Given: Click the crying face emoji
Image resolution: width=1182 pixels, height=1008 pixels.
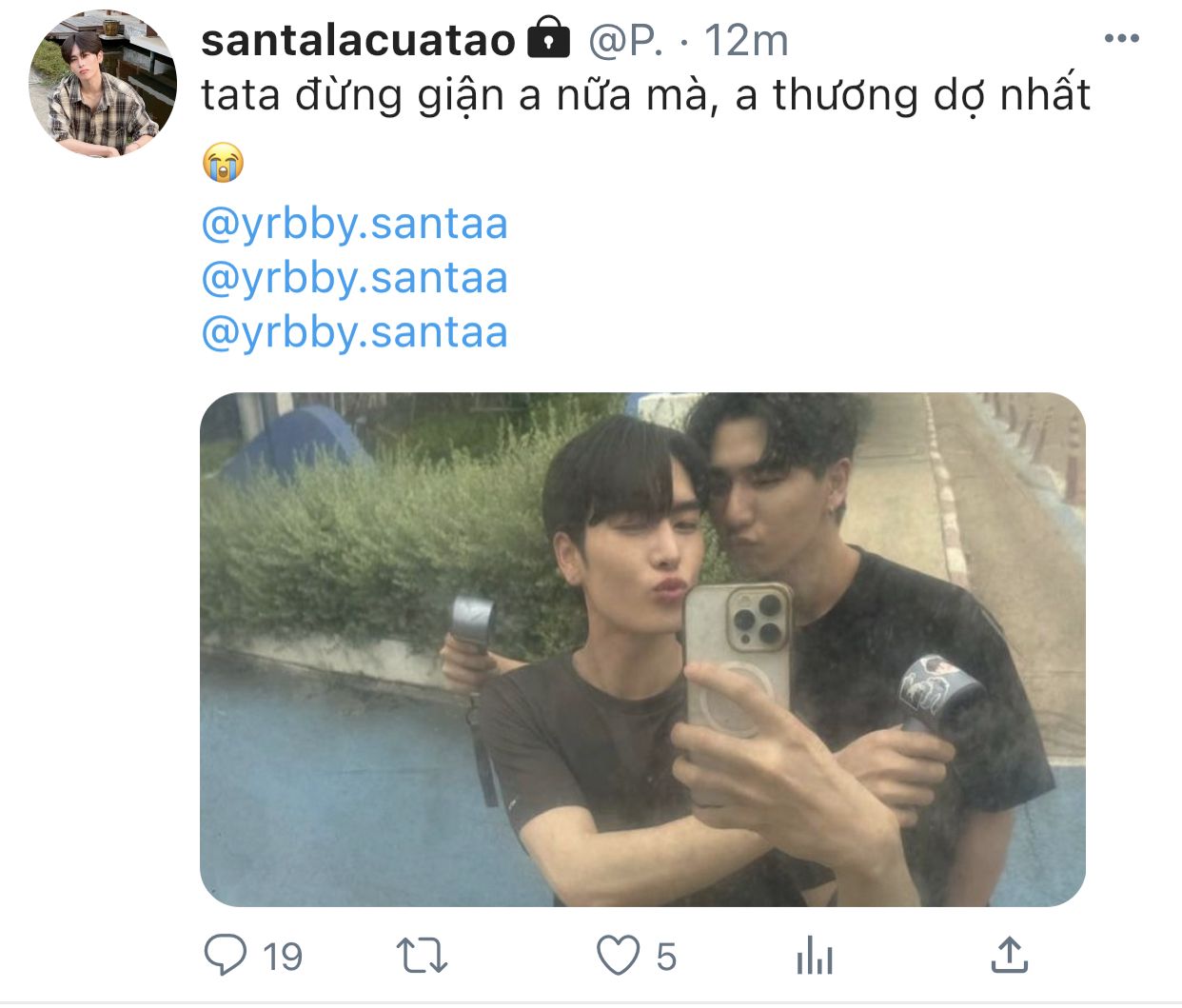Looking at the screenshot, I should 224,163.
